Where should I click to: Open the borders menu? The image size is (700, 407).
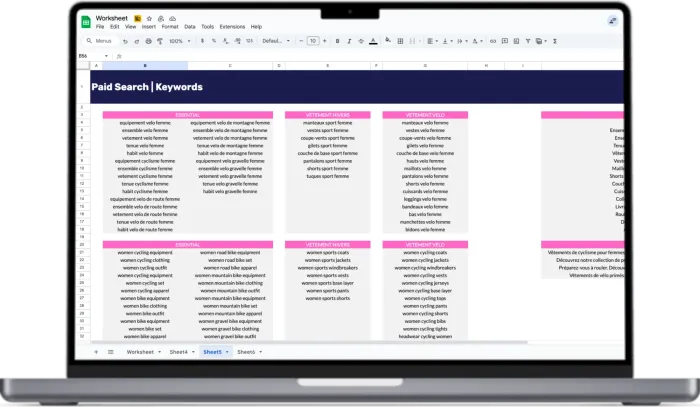(400, 41)
